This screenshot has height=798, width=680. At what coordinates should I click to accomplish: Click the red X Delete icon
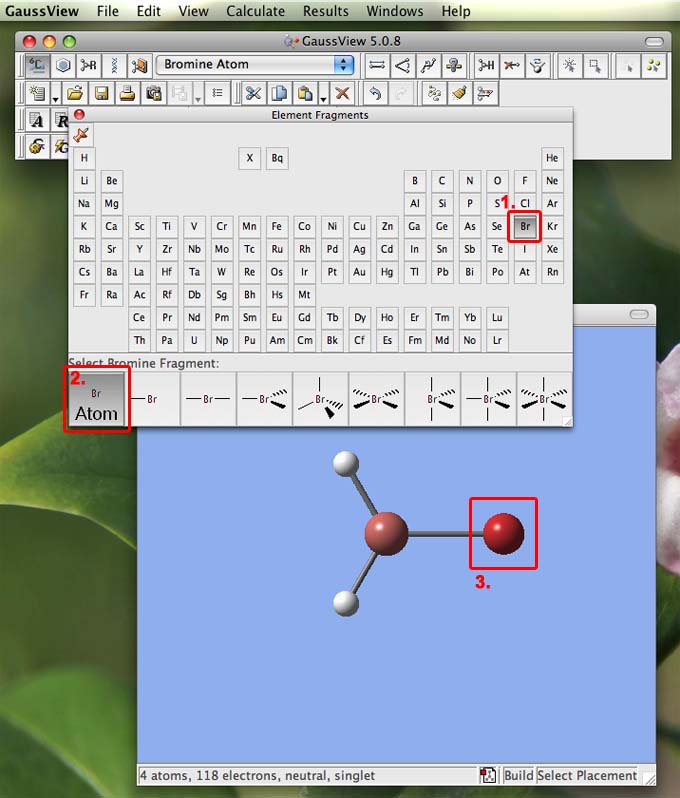[343, 93]
